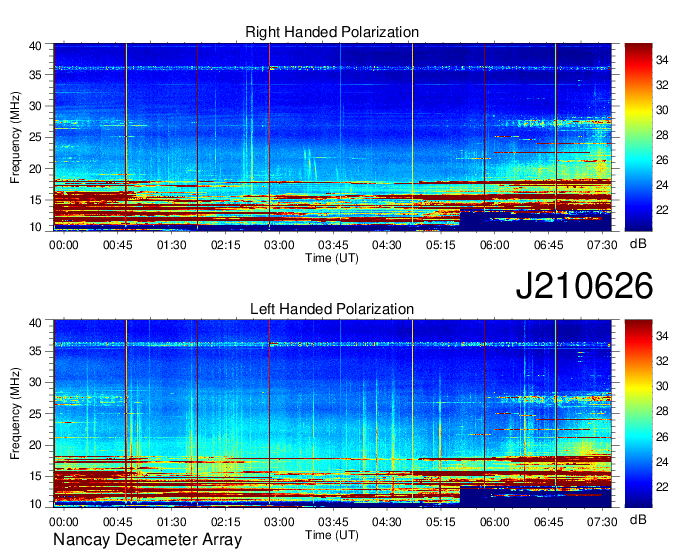
Task: Click the 34 dB value on Left Handed color bar
Action: (662, 336)
